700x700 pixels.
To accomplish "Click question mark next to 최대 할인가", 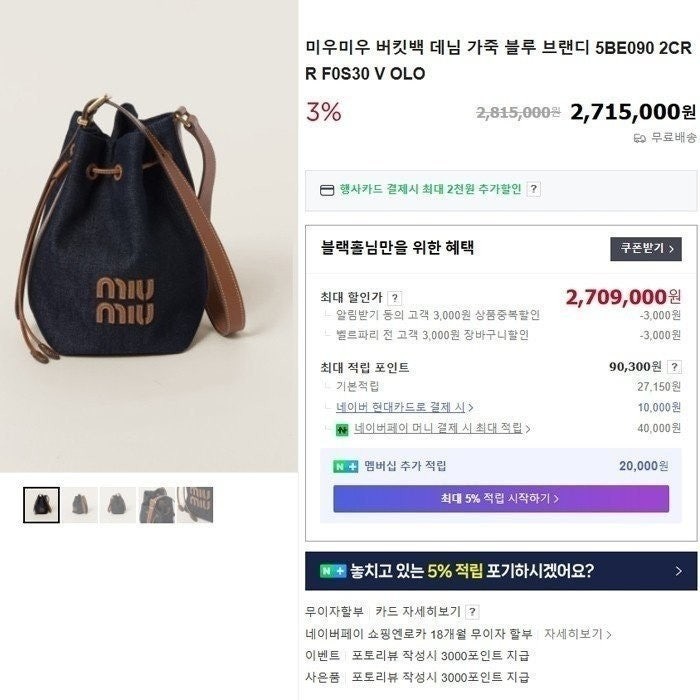I will (x=395, y=297).
